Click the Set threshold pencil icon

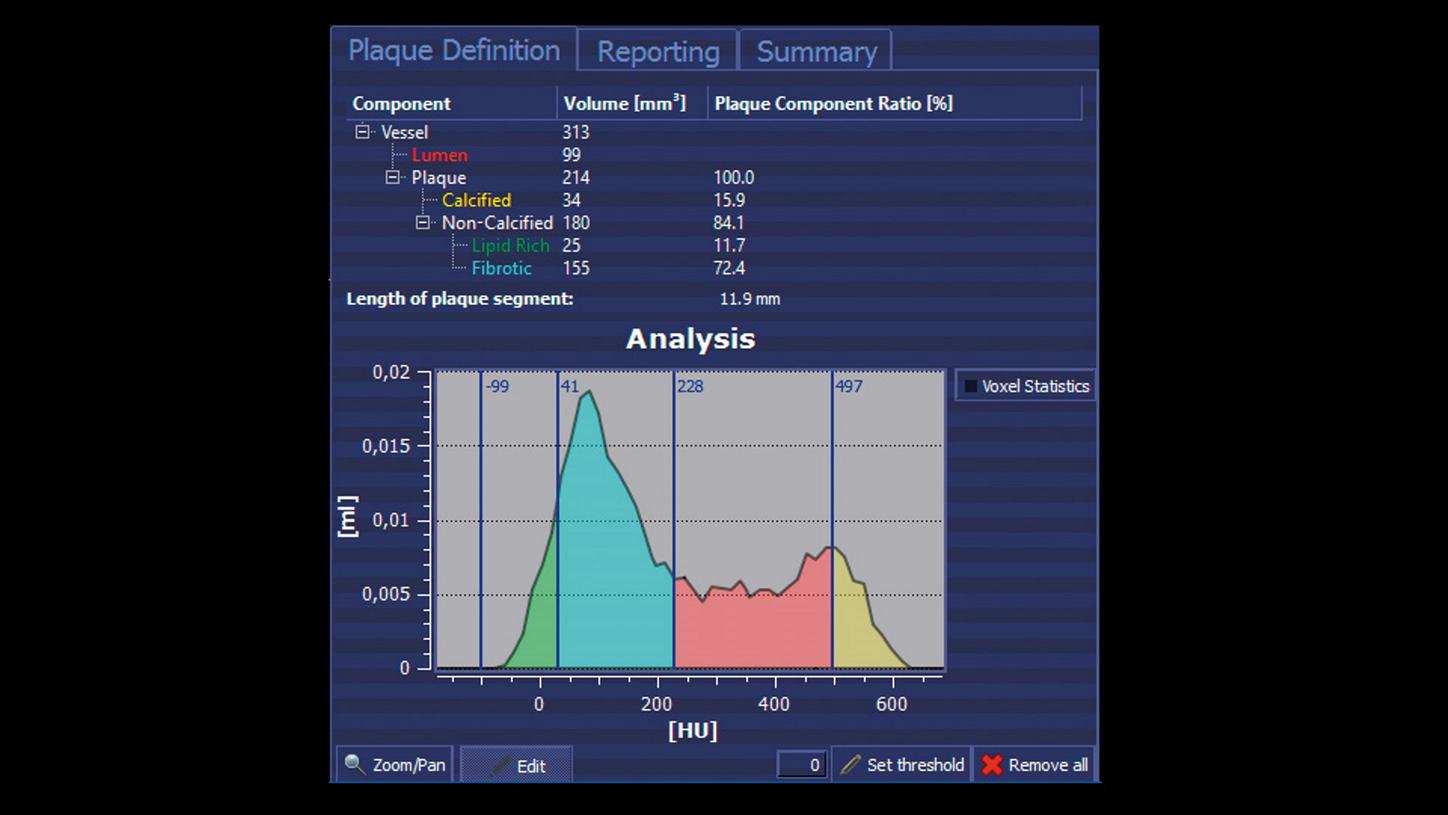pos(850,765)
